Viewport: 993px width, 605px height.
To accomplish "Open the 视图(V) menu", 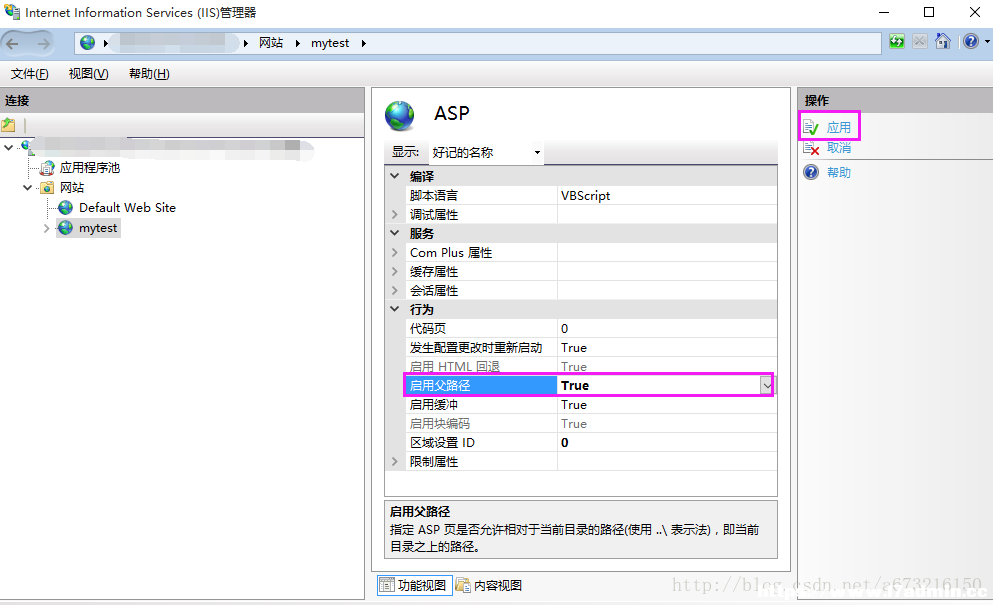I will coord(88,74).
